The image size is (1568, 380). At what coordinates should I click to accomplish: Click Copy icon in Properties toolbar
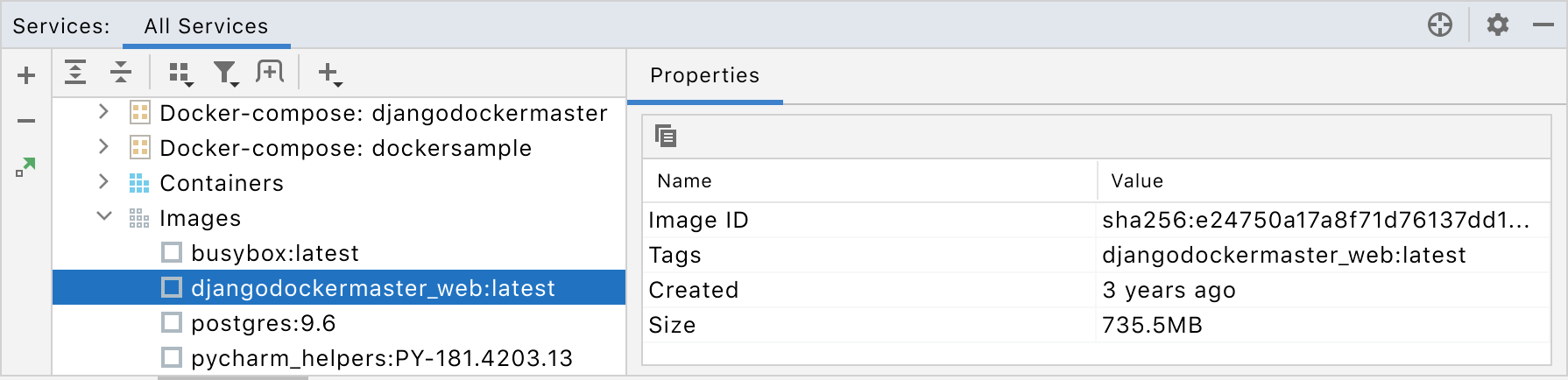[x=666, y=136]
